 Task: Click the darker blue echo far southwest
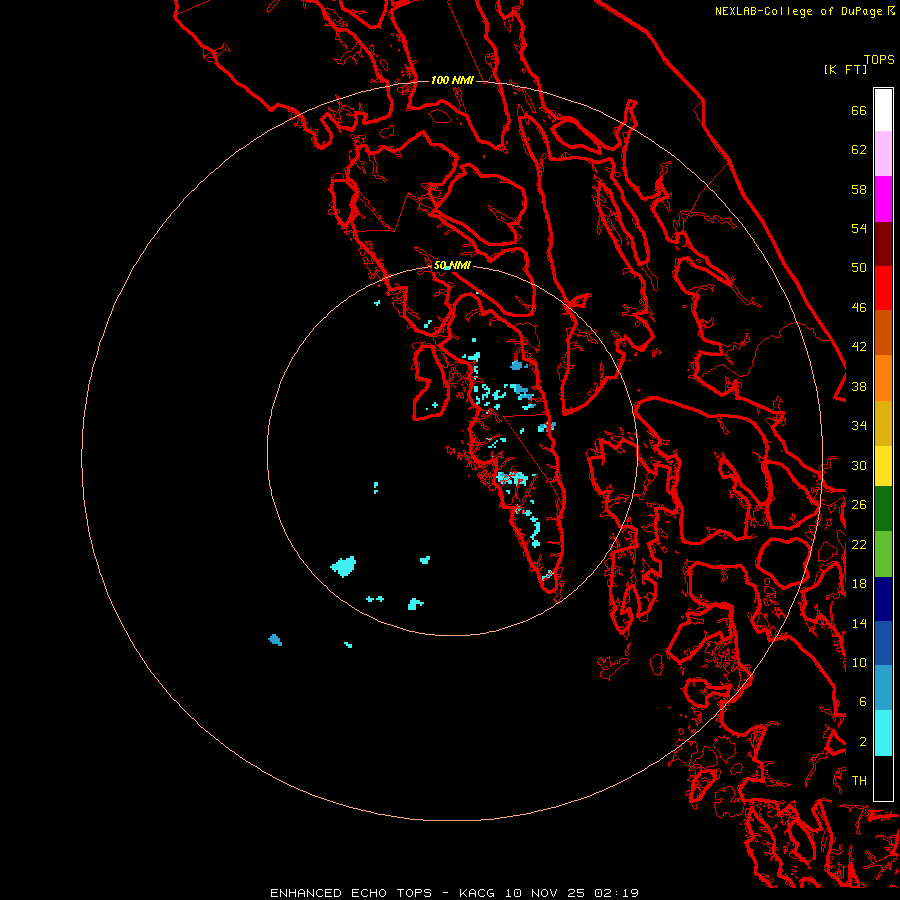pyautogui.click(x=275, y=640)
